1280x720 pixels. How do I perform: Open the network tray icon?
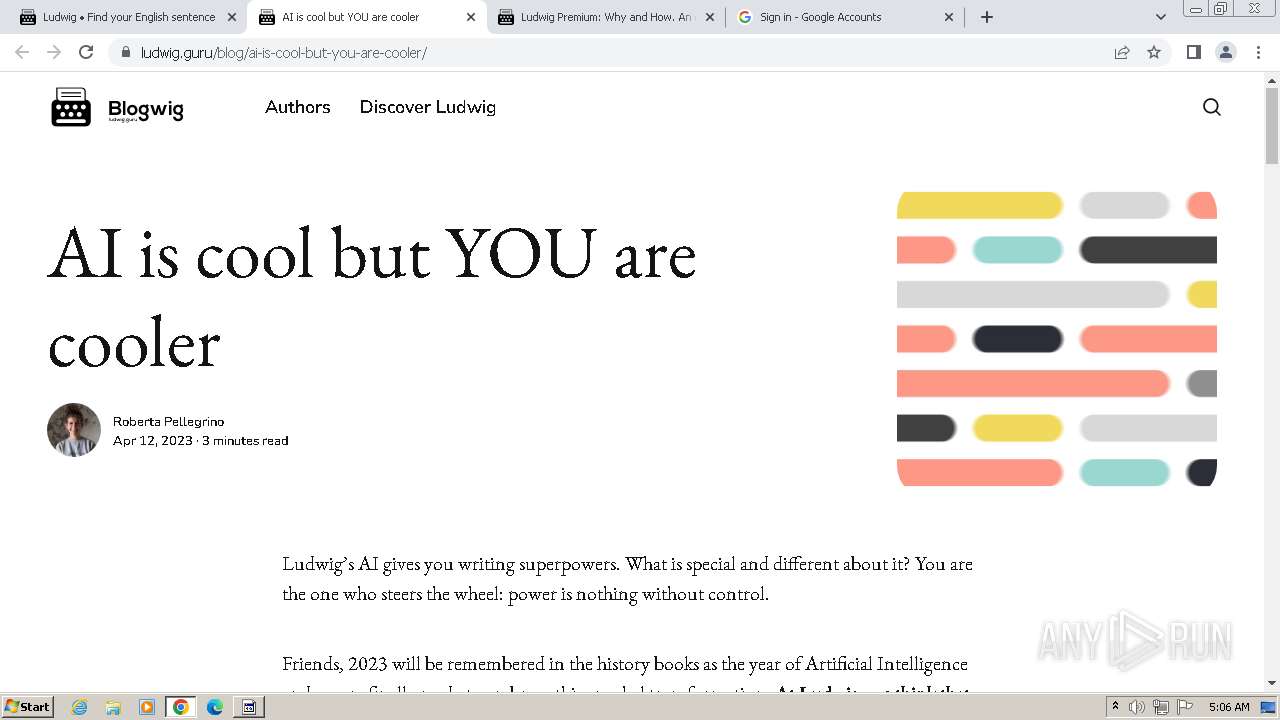coord(1161,707)
